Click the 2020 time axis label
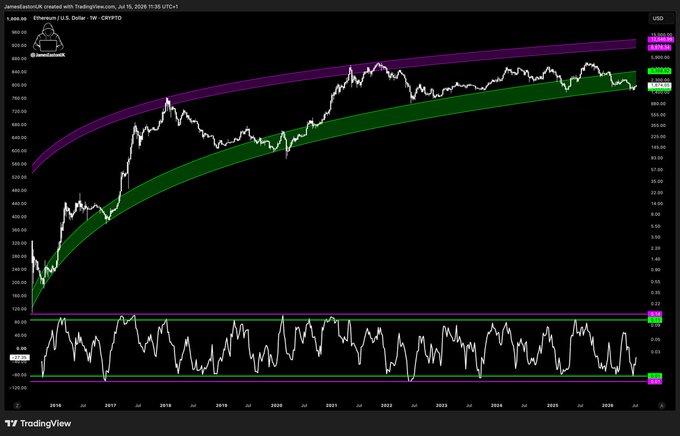Image resolution: width=680 pixels, height=436 pixels. click(277, 406)
